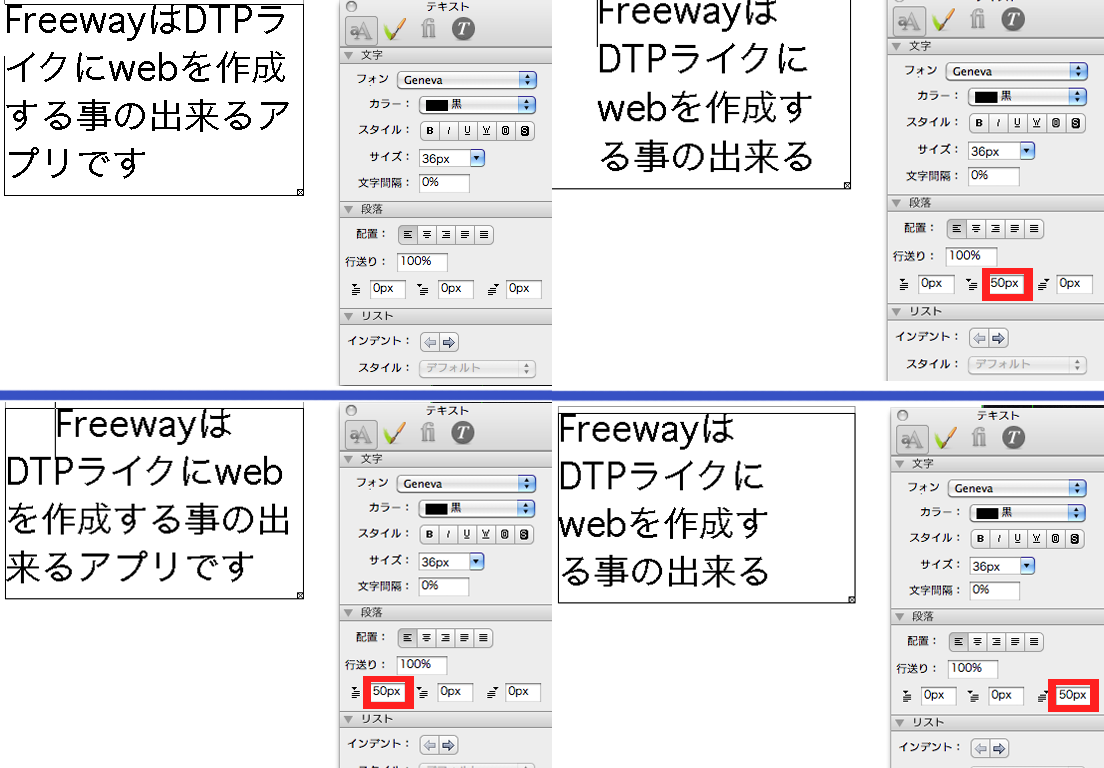Click 行送り 100% field in lower-right panel
Viewport: 1104px width, 768px height.
pyautogui.click(x=974, y=669)
